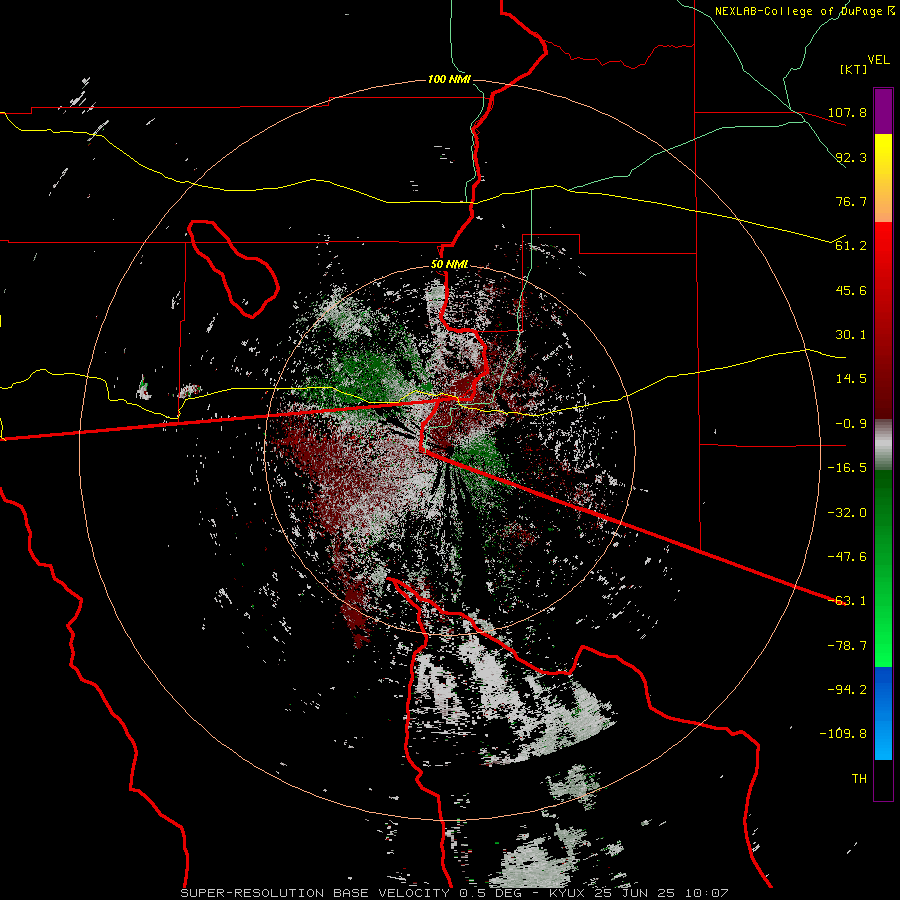Select the -32.0 scale value
Screen dimensions: 900x900
(x=847, y=513)
